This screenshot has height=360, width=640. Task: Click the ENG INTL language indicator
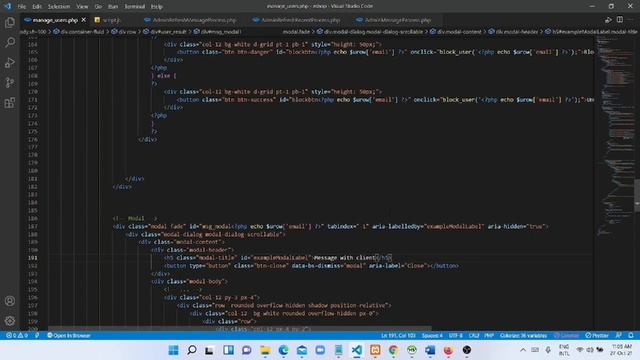tap(564, 350)
